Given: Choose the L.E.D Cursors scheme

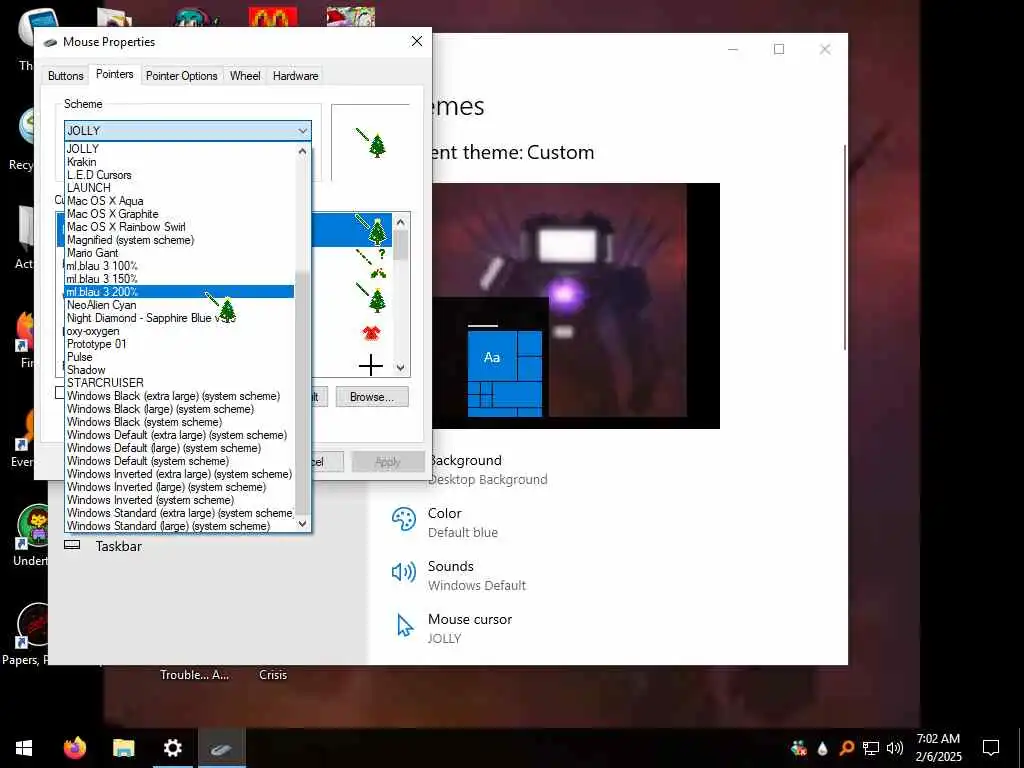Looking at the screenshot, I should (180, 175).
